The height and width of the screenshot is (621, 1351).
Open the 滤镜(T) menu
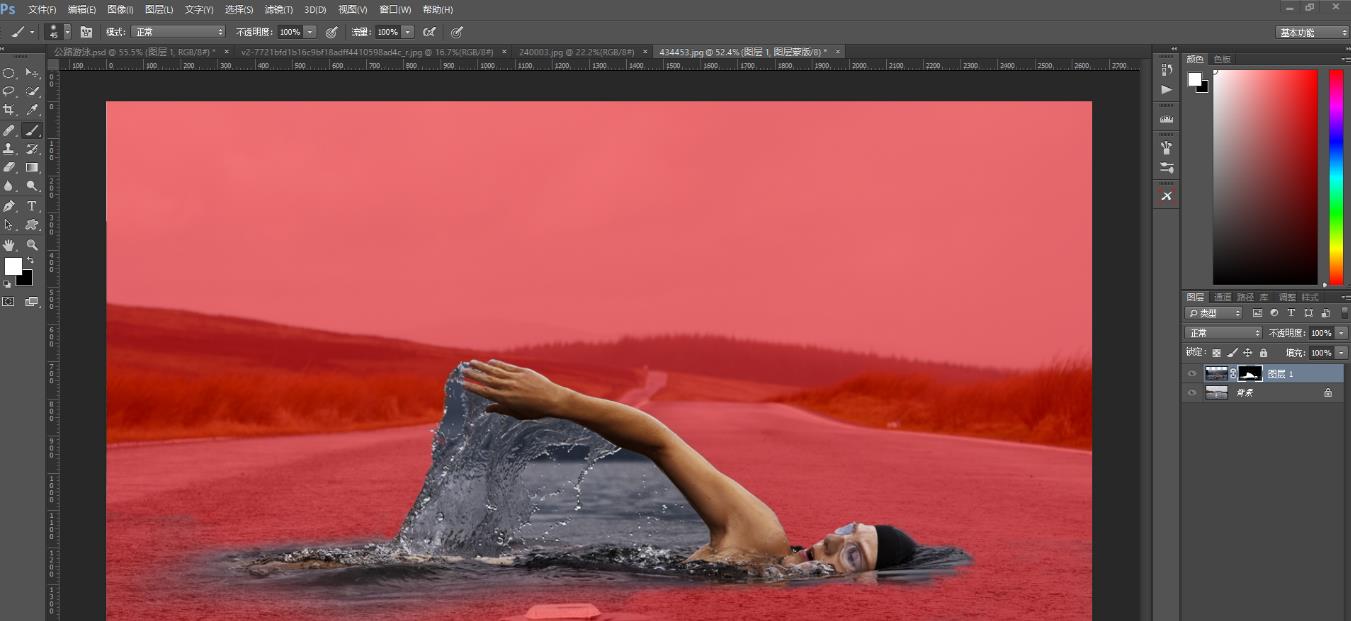(x=278, y=9)
